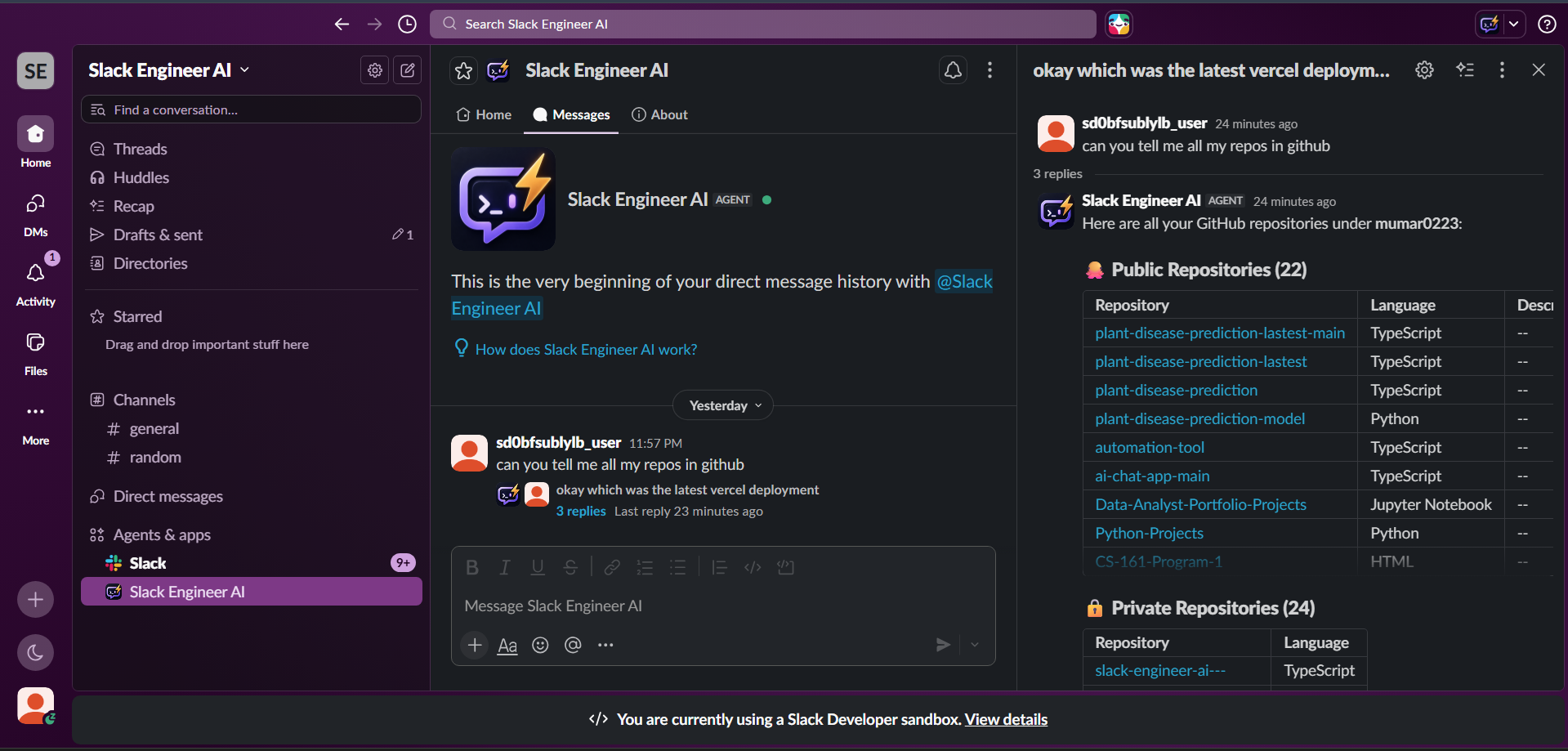Toggle the Aa formatting toolbar
Screen dimensions: 1568x751
tap(507, 646)
